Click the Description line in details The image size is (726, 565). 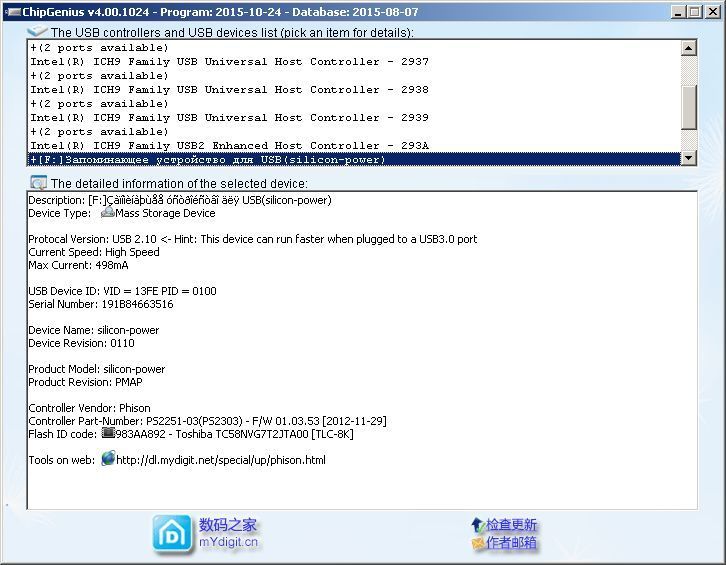[x=180, y=200]
